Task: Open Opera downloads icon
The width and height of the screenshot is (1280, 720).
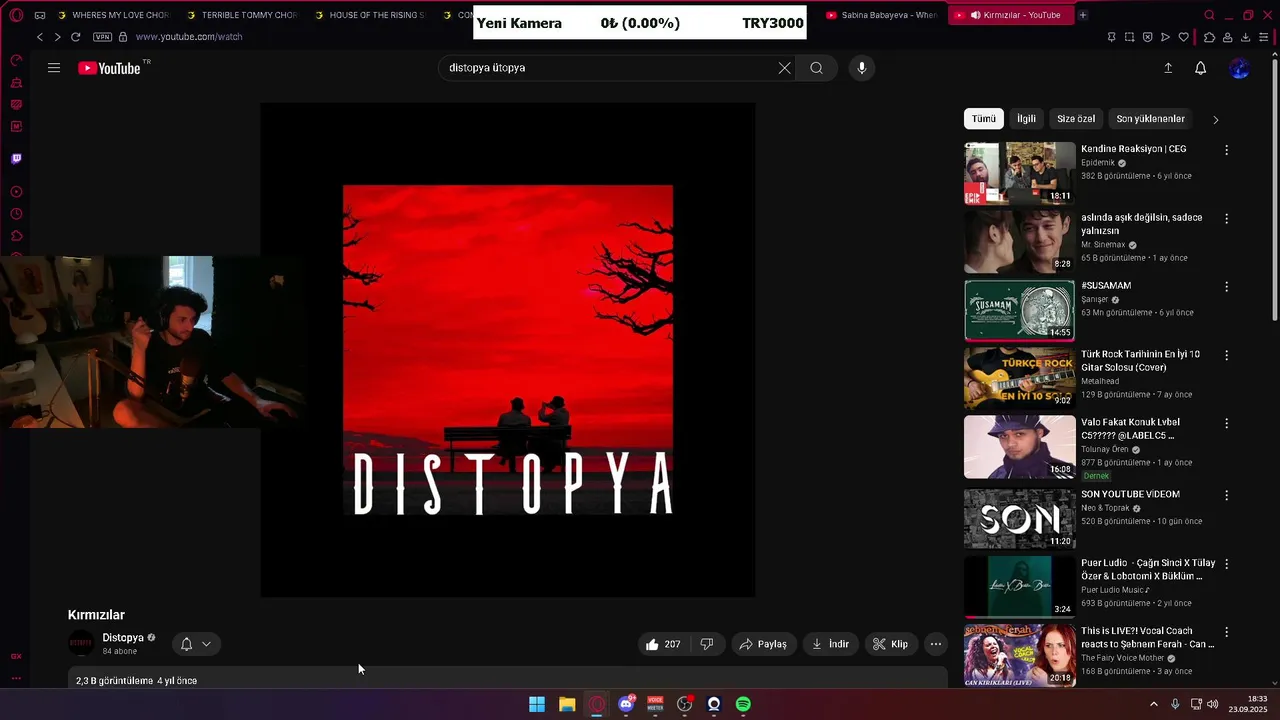Action: coord(1245,37)
